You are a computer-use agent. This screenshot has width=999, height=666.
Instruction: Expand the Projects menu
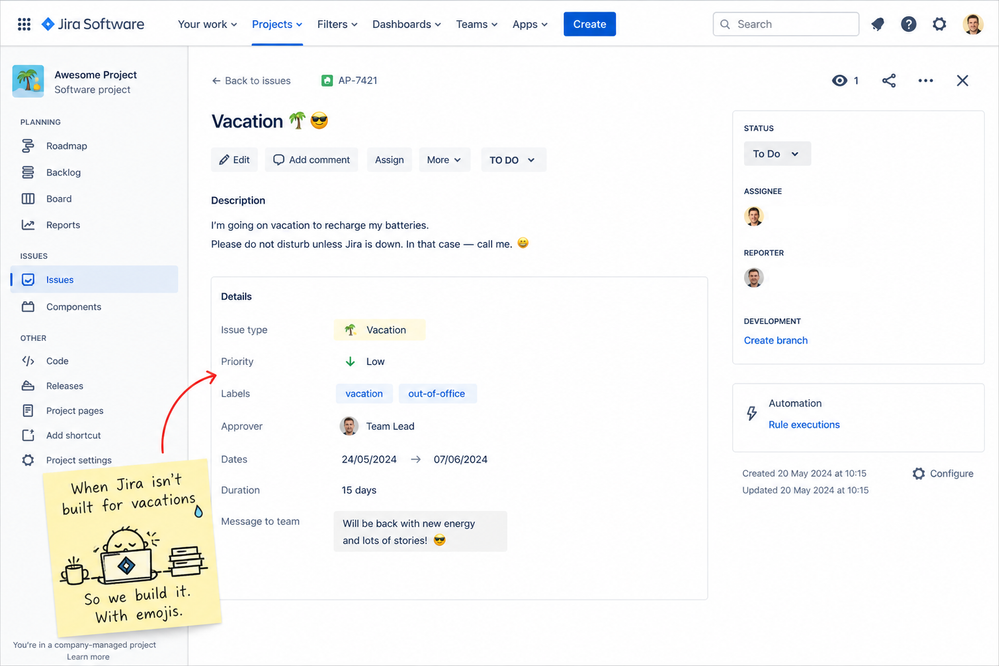tap(277, 24)
